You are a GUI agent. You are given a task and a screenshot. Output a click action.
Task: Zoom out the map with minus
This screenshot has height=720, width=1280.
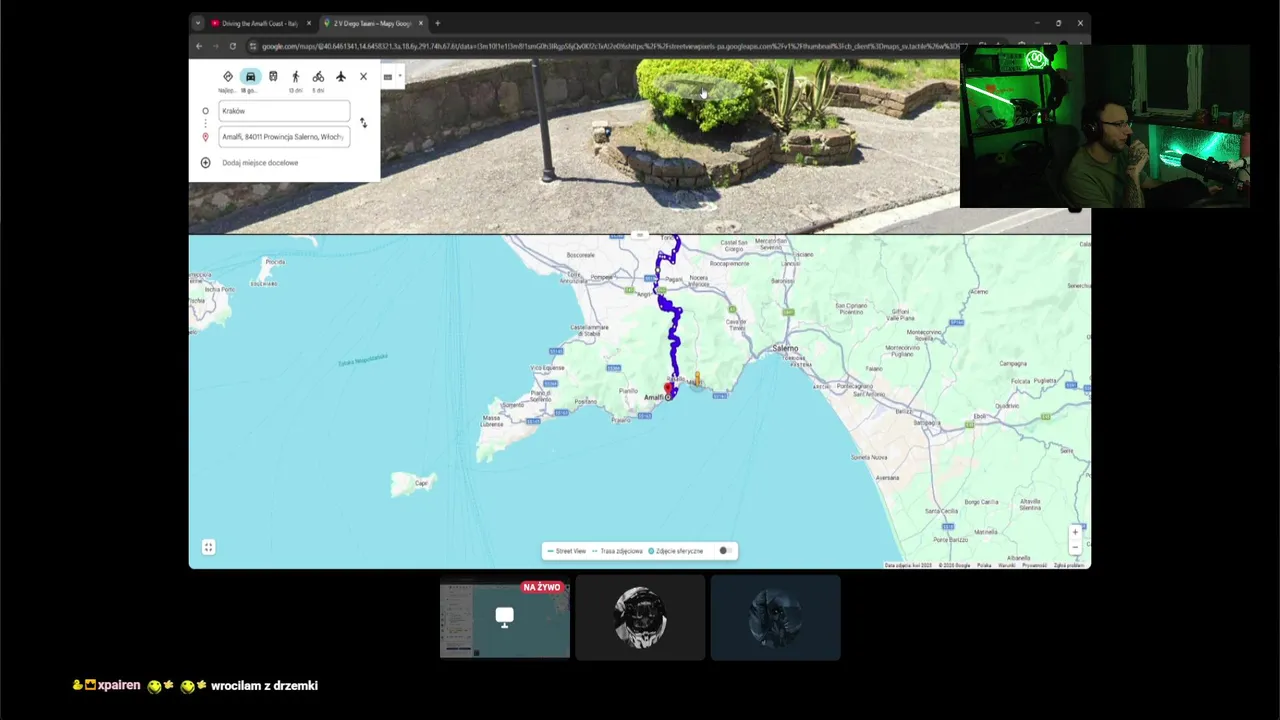tap(1075, 548)
